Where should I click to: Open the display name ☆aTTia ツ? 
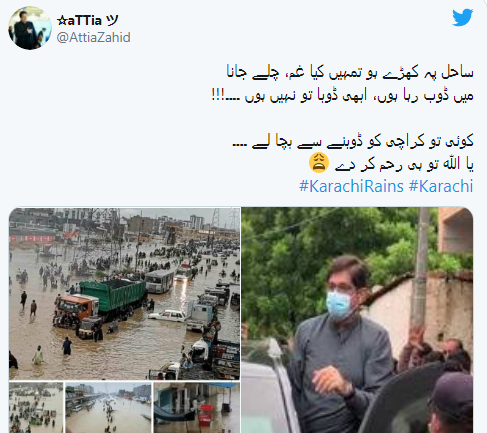[87, 21]
